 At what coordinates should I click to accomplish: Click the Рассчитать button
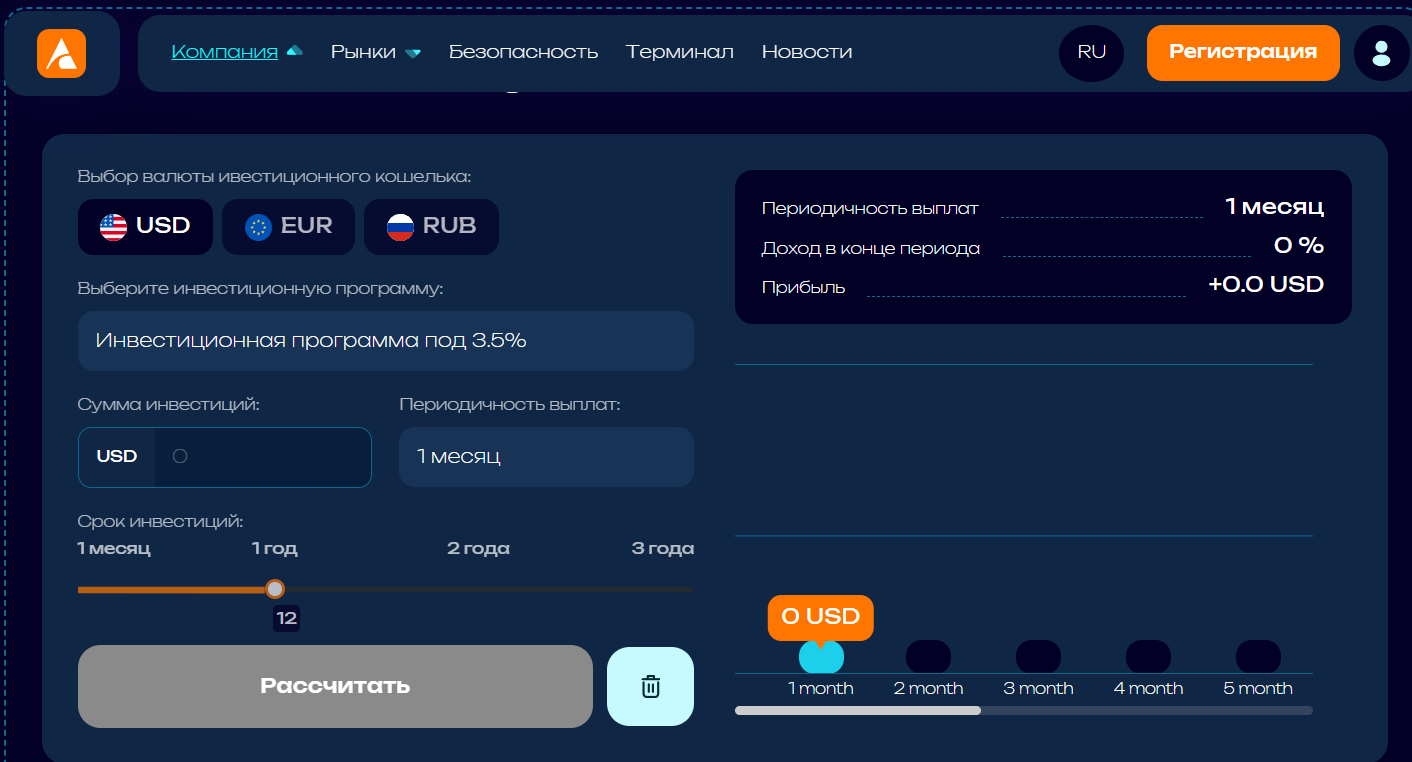(x=335, y=687)
